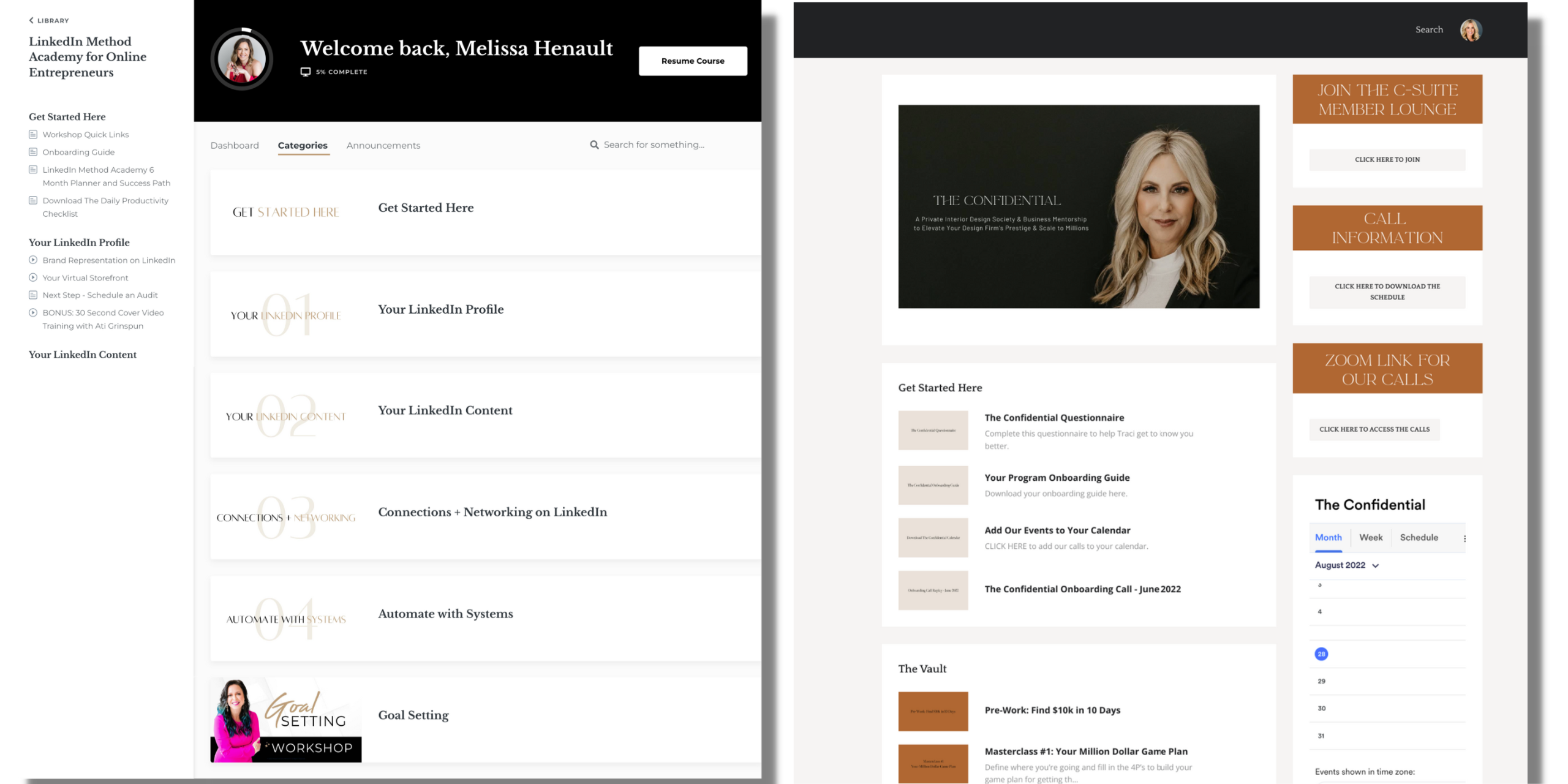Expand Your LinkedIn Content sidebar section
This screenshot has width=1568, height=784.
pyautogui.click(x=82, y=355)
